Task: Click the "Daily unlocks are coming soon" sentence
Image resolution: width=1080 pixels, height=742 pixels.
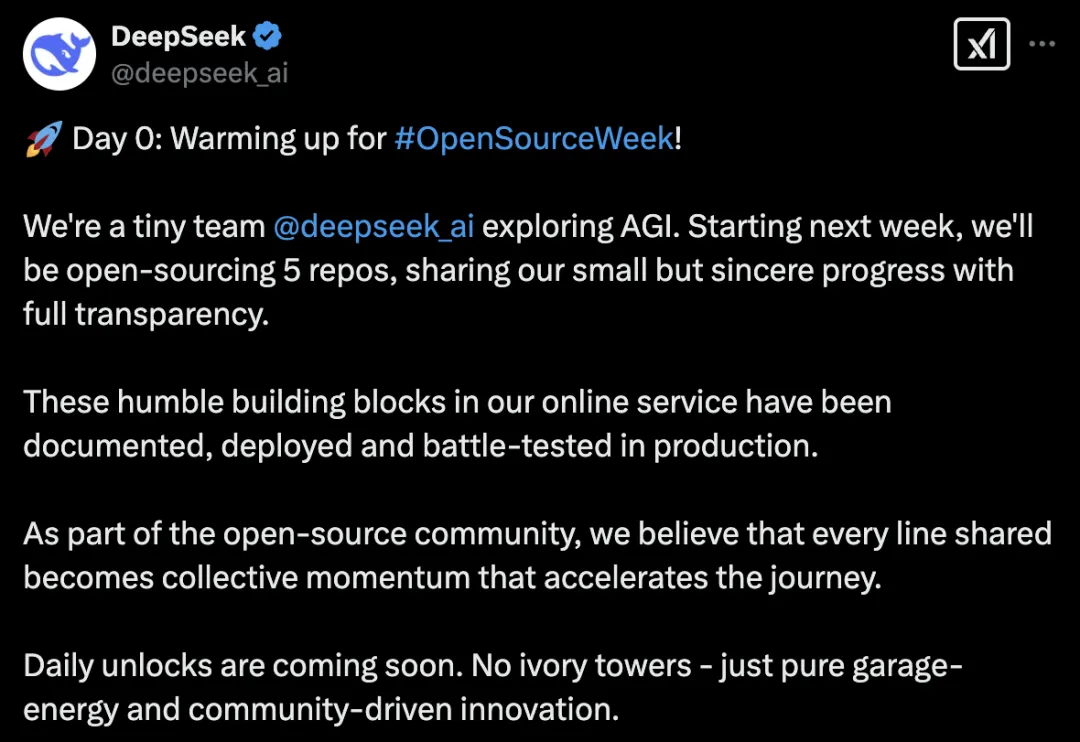Action: tap(244, 666)
